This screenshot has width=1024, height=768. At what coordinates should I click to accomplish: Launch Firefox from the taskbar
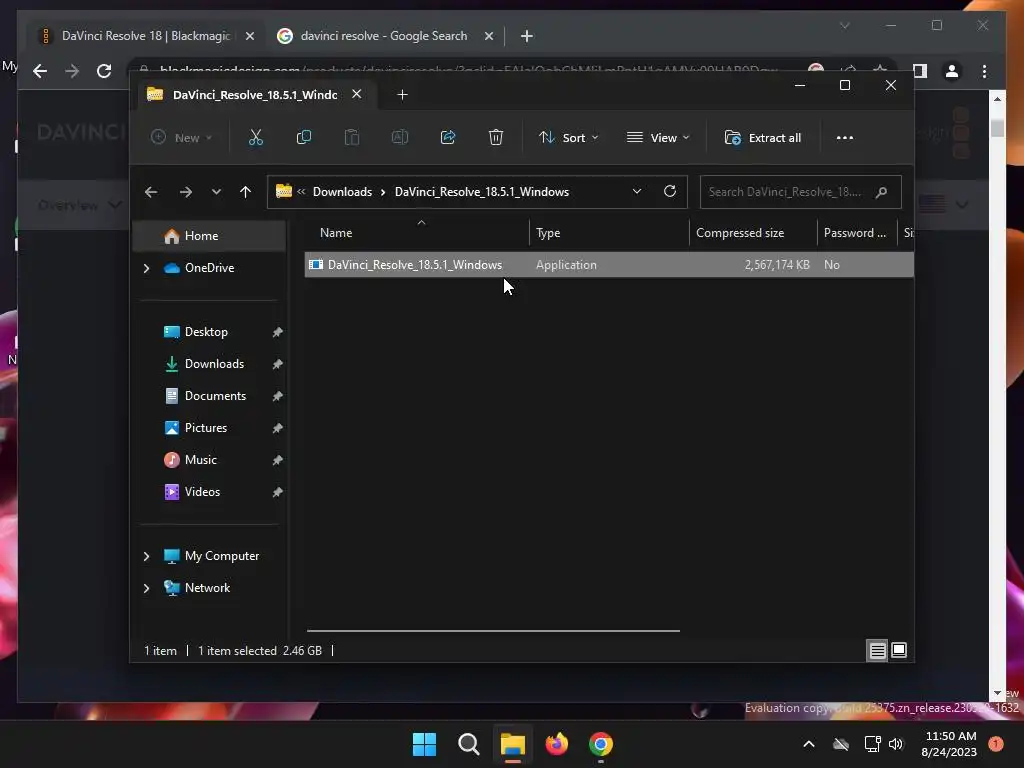click(x=557, y=744)
